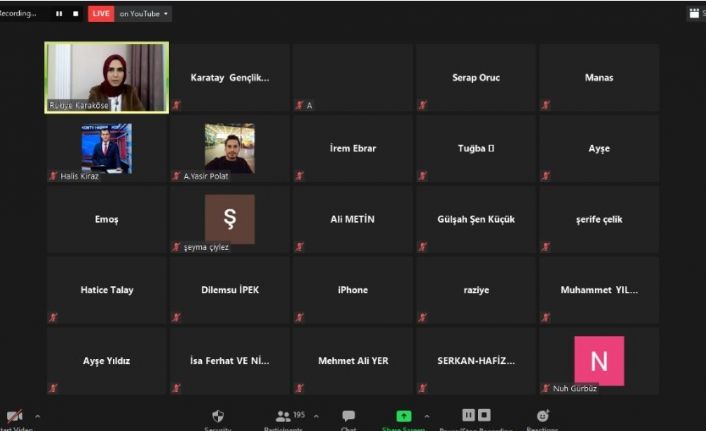Click muted mic icon on Tuğba tile
Screen dimensions: 706x431
point(422,176)
